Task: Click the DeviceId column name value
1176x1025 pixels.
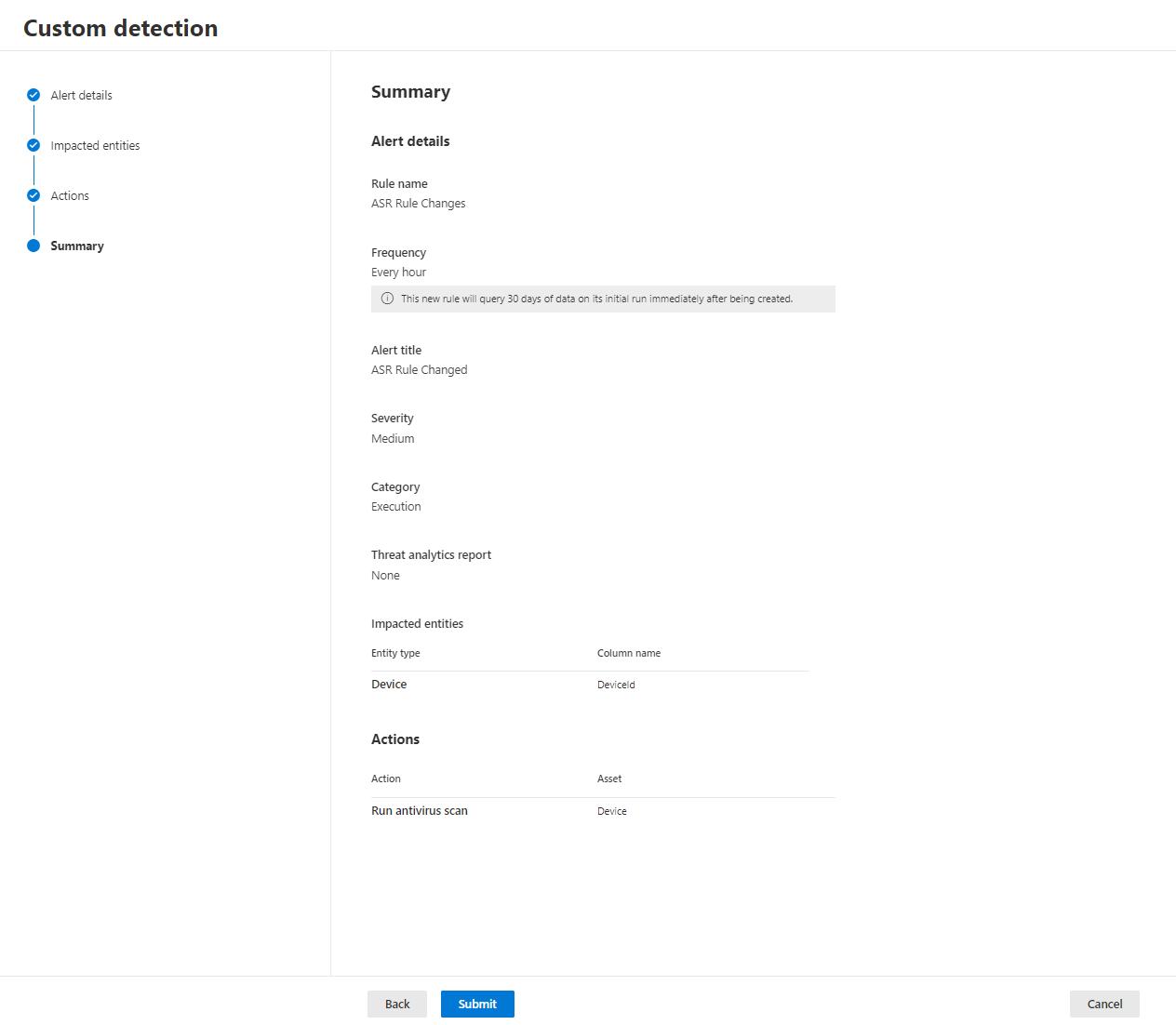Action: (x=616, y=684)
